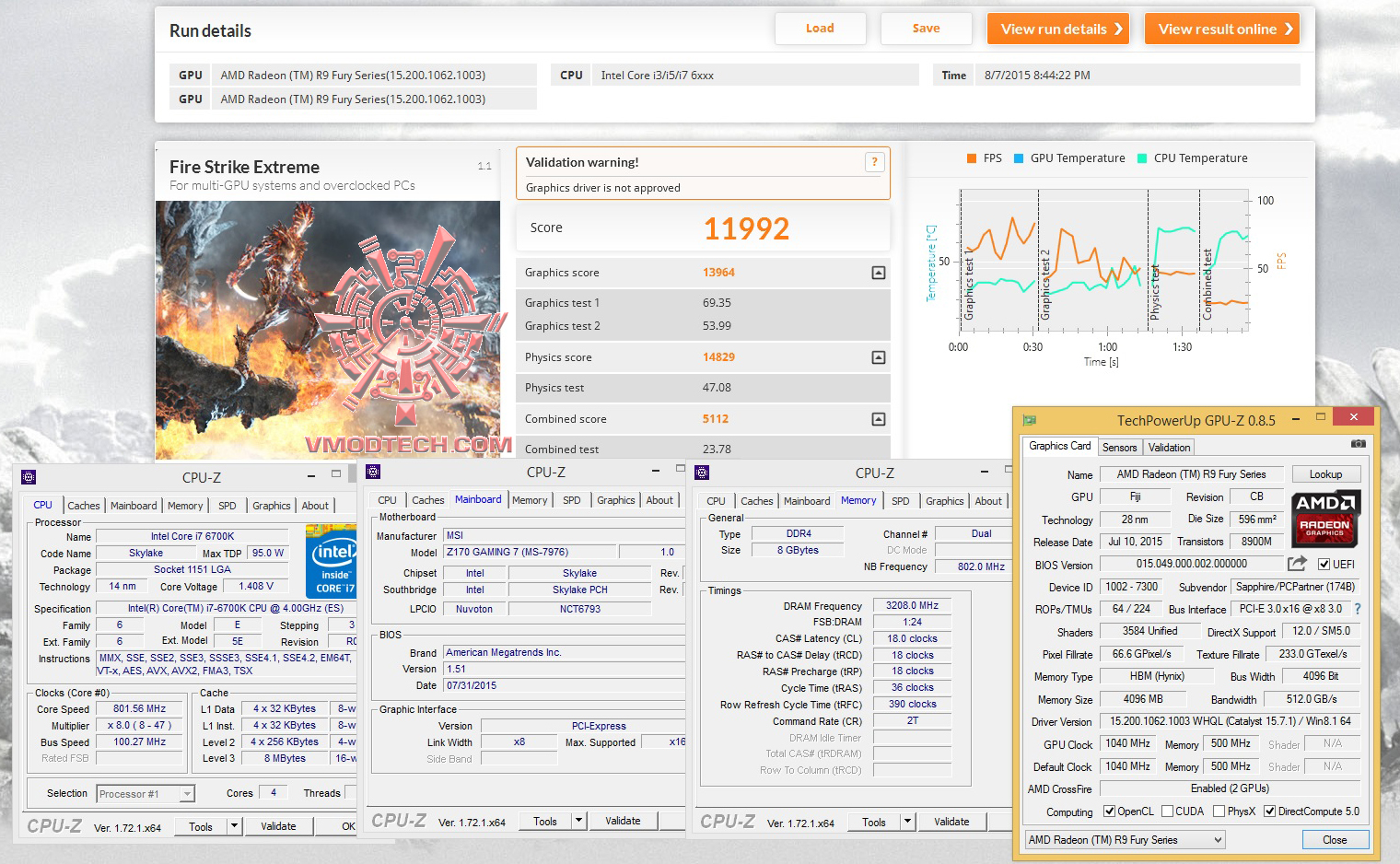Viewport: 1400px width, 864px height.
Task: Open View run details
Action: coord(1059,29)
